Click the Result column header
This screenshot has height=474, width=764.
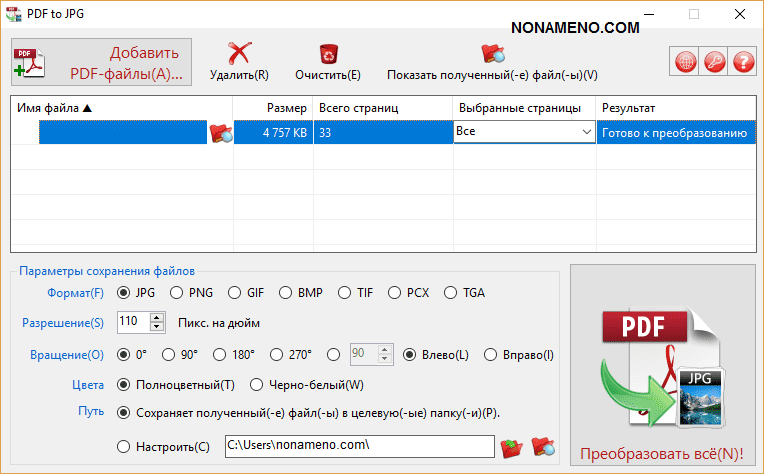click(676, 107)
